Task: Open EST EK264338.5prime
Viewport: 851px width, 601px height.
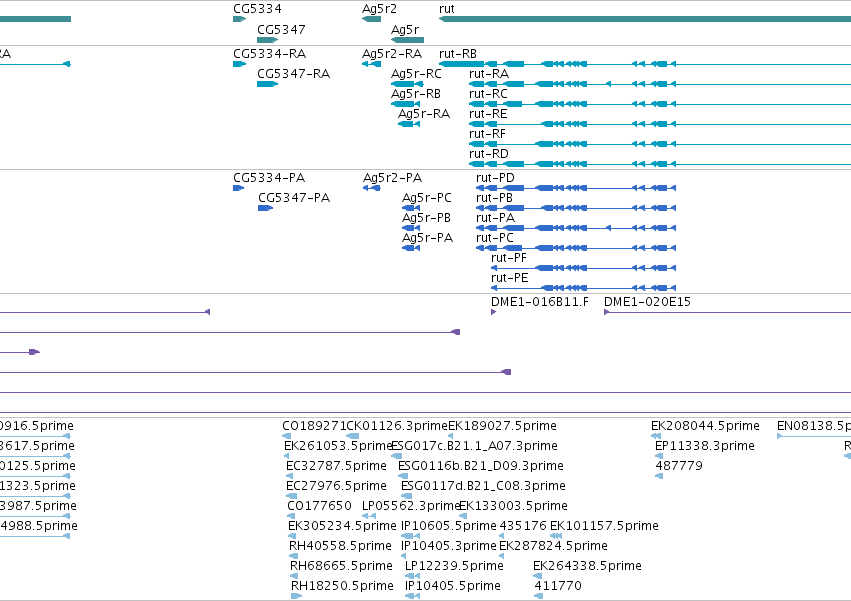Action: (538, 577)
